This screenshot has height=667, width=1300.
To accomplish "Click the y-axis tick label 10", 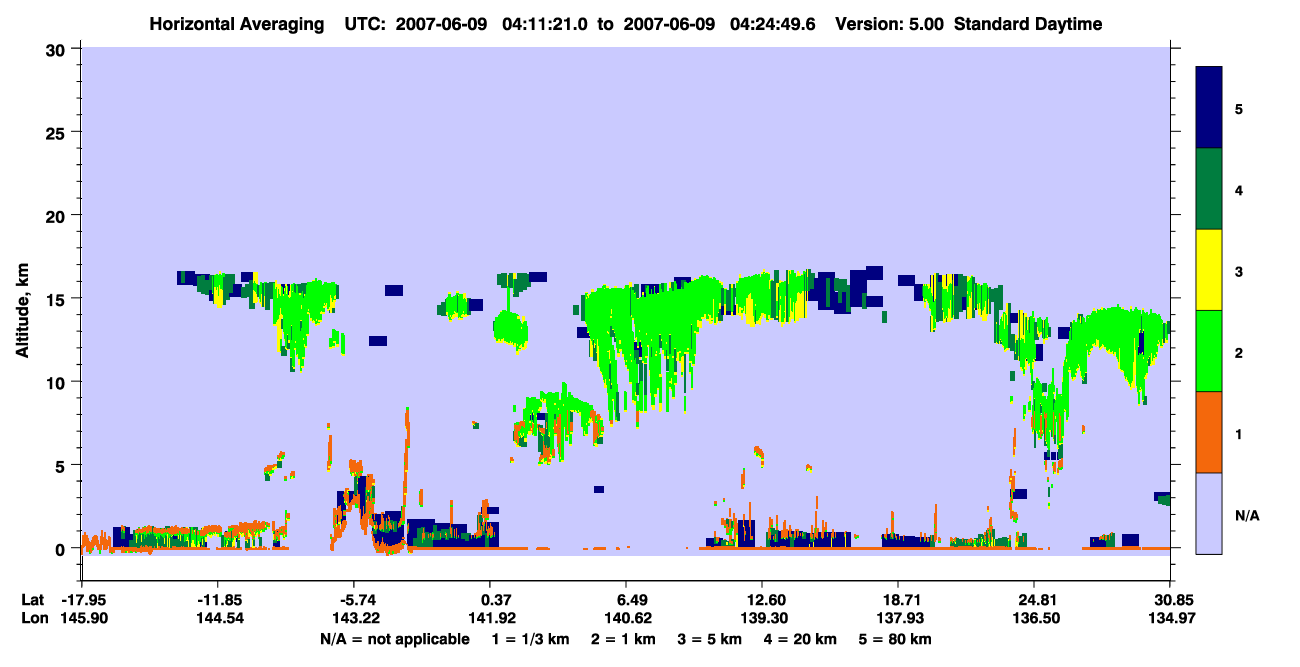I will click(x=58, y=382).
